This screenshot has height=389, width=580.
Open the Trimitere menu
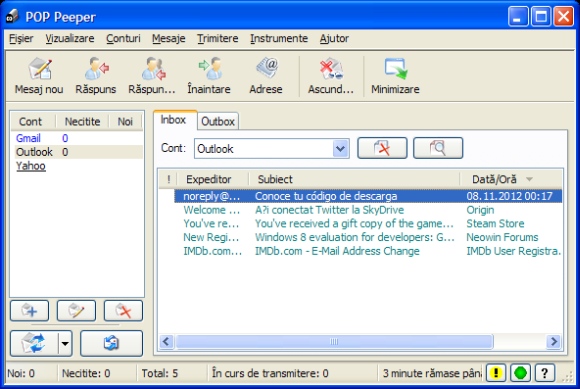pyautogui.click(x=218, y=38)
